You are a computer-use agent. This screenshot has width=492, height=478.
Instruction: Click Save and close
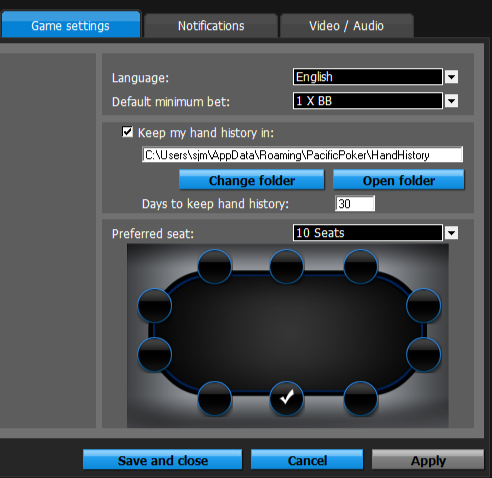point(163,460)
